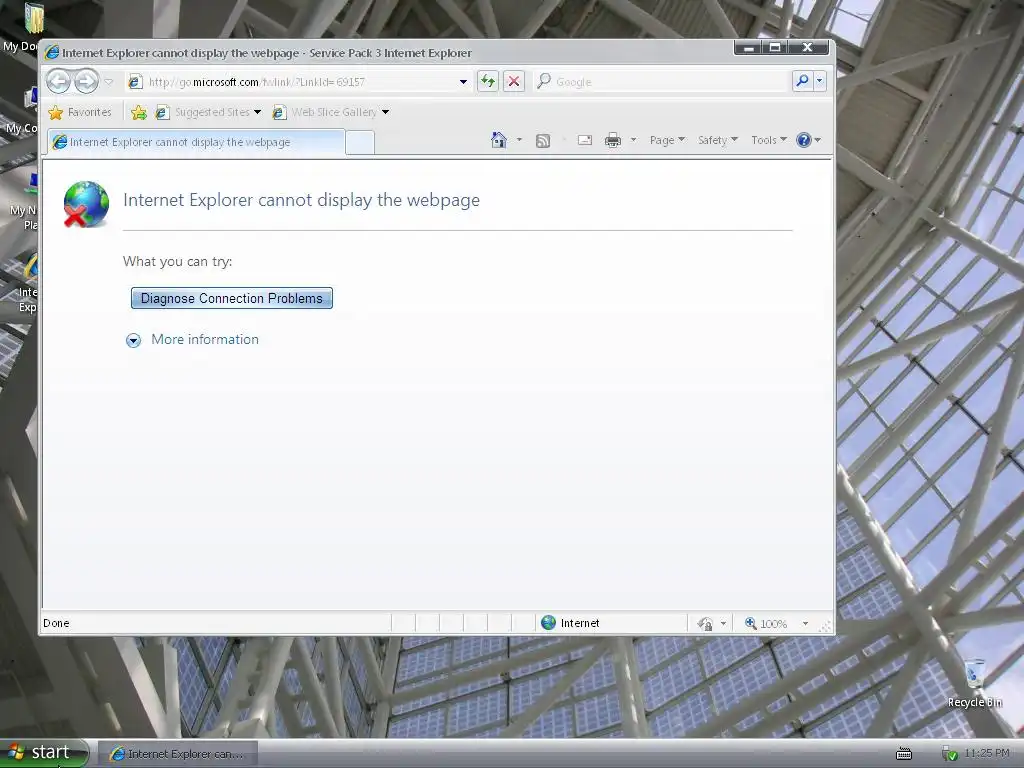This screenshot has height=768, width=1024.
Task: Open the Start menu
Action: [x=44, y=752]
